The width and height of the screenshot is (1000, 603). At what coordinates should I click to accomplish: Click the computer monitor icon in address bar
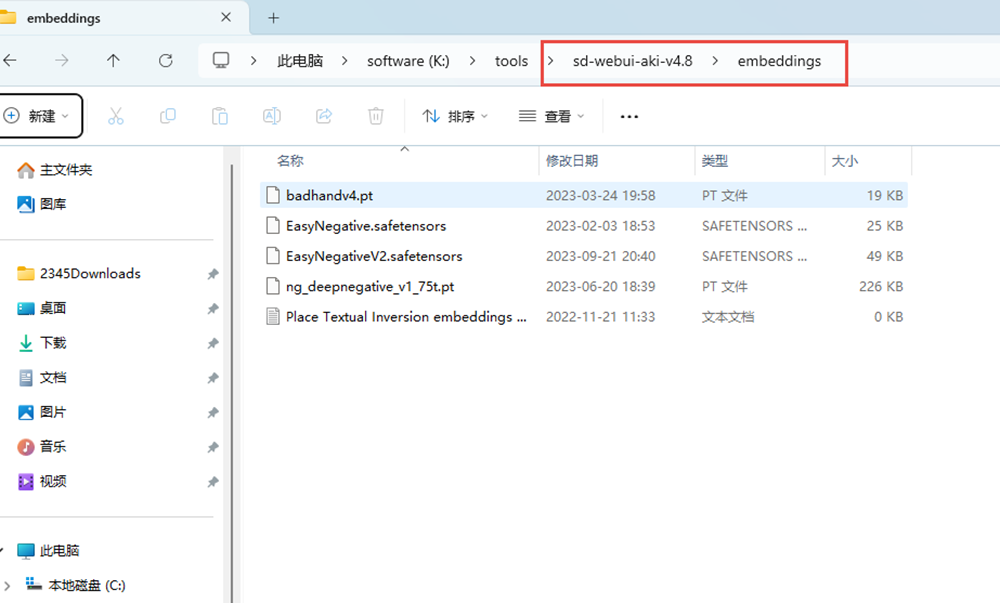(x=221, y=61)
